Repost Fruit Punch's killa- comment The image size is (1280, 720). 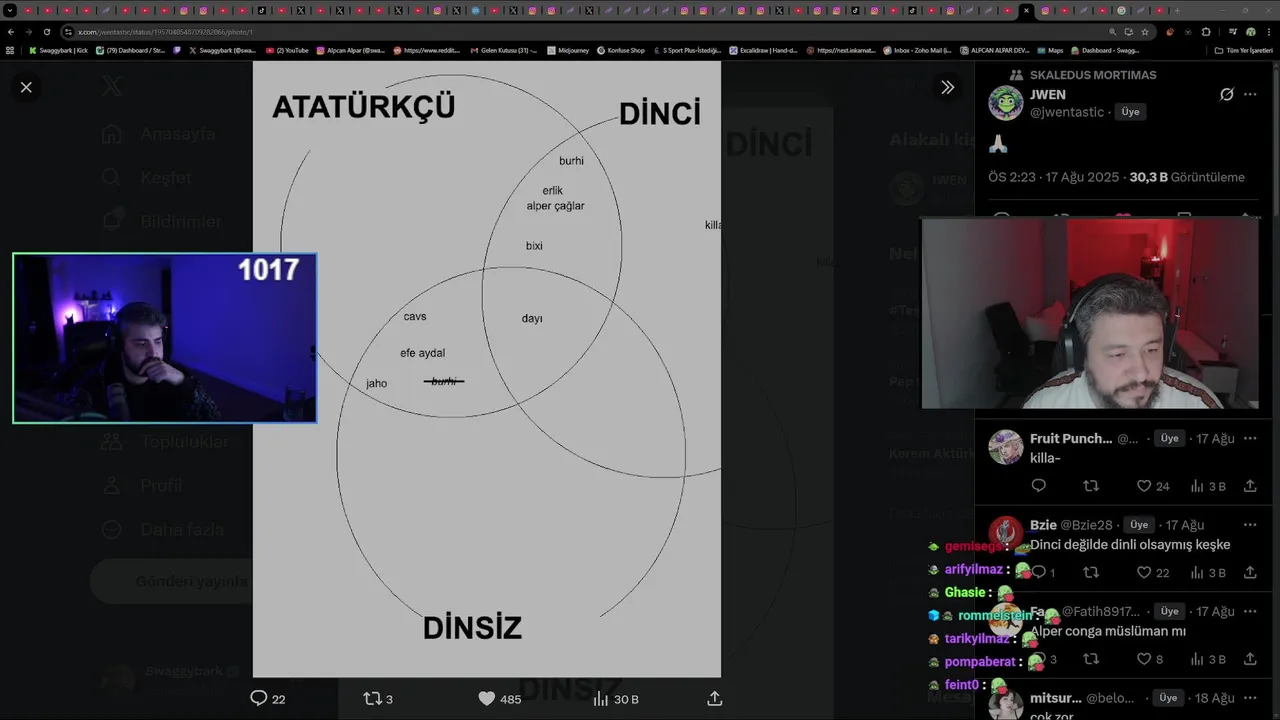coord(1091,486)
